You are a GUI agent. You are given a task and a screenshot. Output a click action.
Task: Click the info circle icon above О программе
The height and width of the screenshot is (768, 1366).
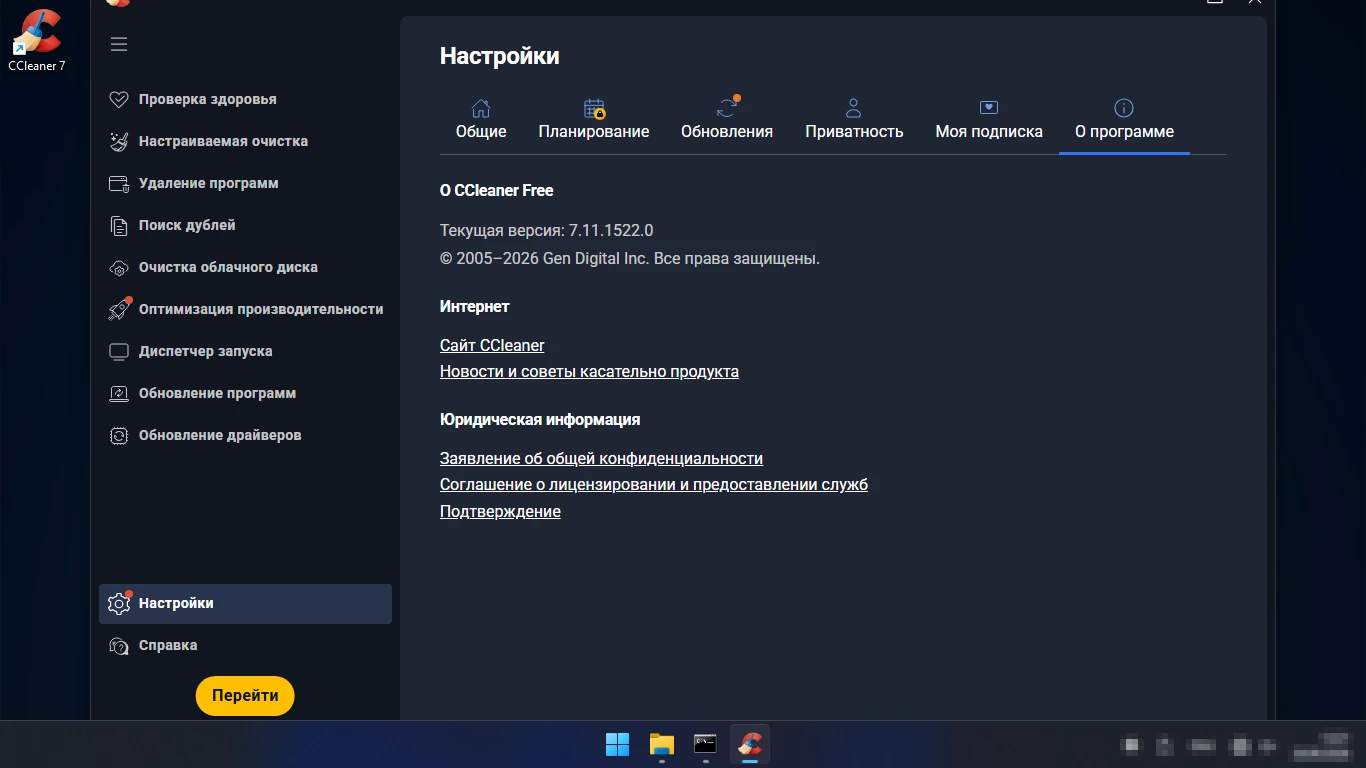[x=1124, y=108]
